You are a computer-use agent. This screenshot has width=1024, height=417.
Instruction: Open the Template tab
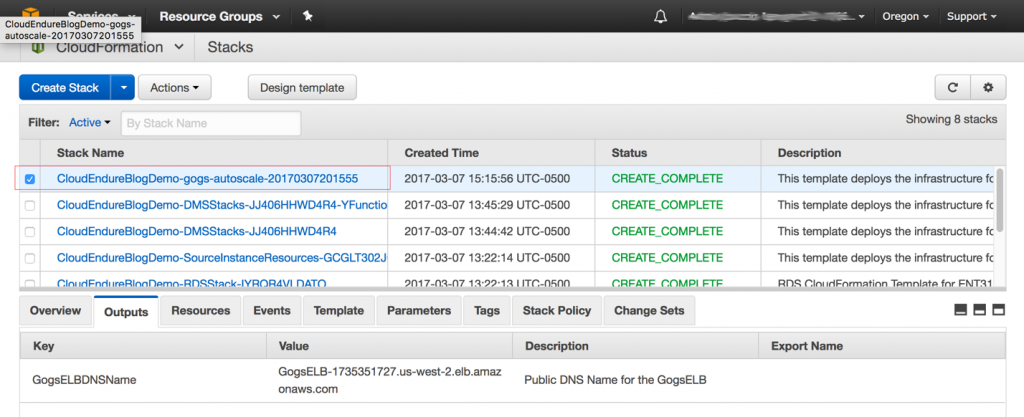tap(338, 311)
